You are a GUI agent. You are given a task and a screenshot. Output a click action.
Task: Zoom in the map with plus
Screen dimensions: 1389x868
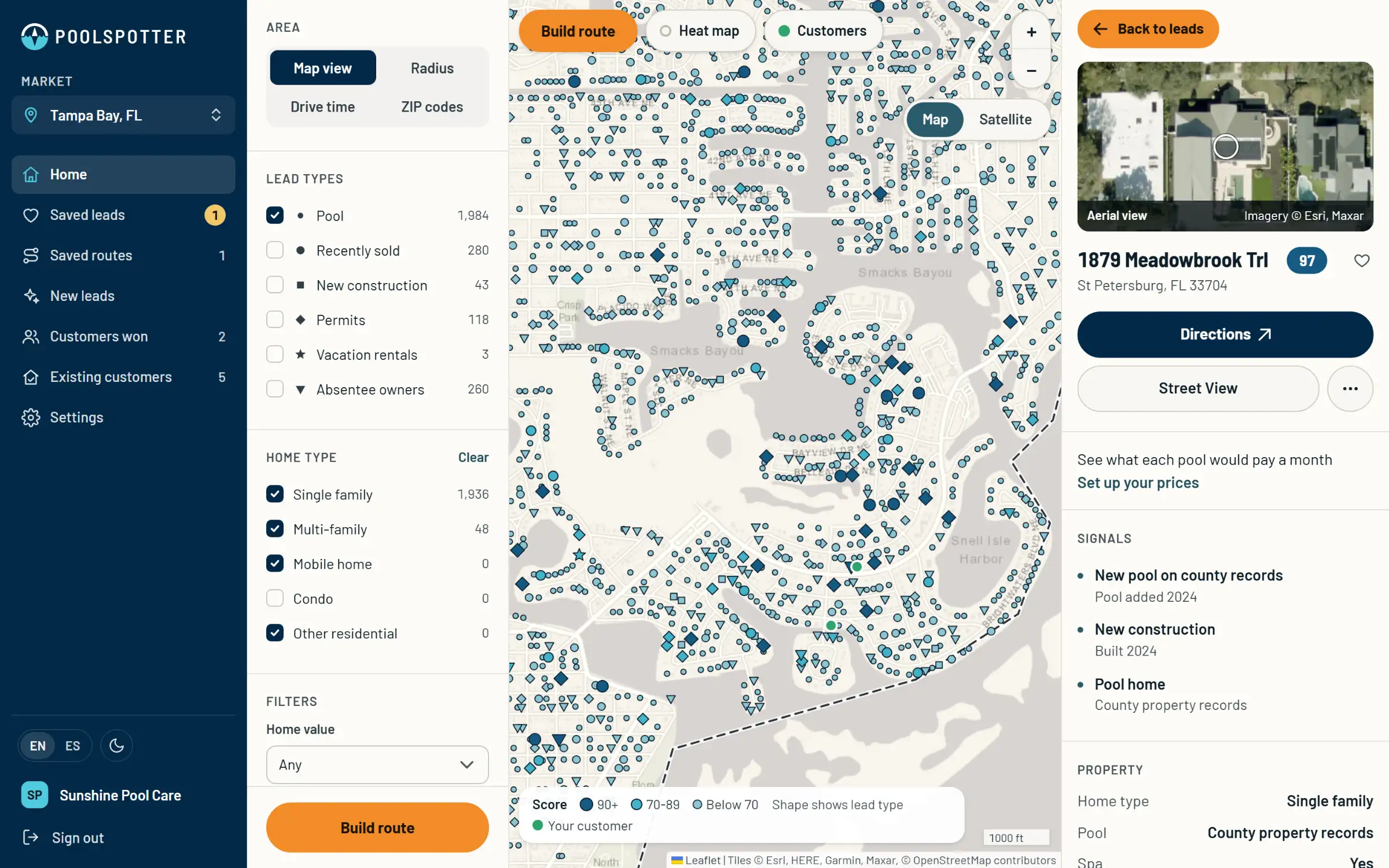point(1031,32)
